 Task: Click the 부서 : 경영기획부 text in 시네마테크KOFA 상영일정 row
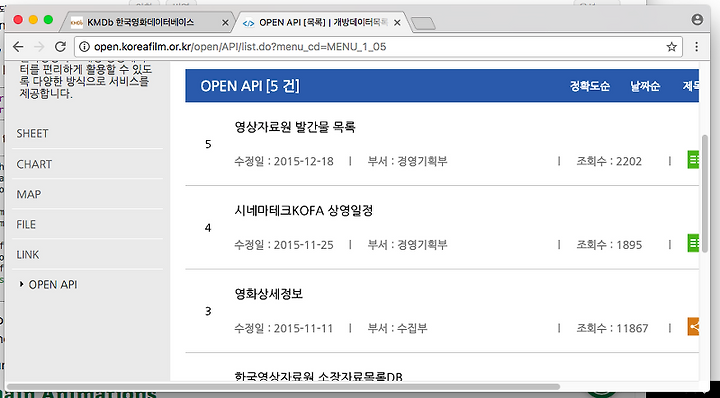[x=407, y=245]
